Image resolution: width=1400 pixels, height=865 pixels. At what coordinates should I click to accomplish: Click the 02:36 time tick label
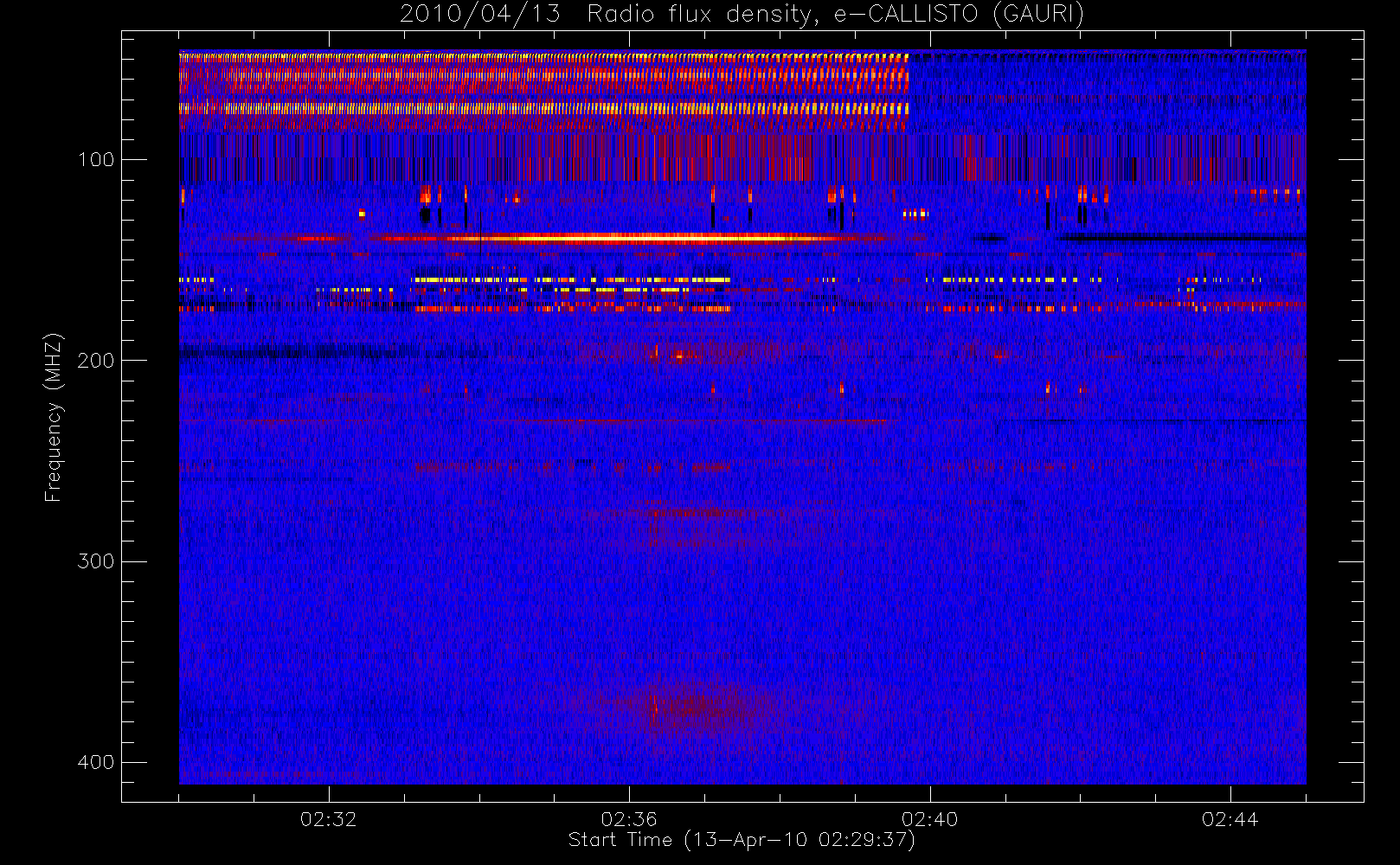pyautogui.click(x=629, y=819)
